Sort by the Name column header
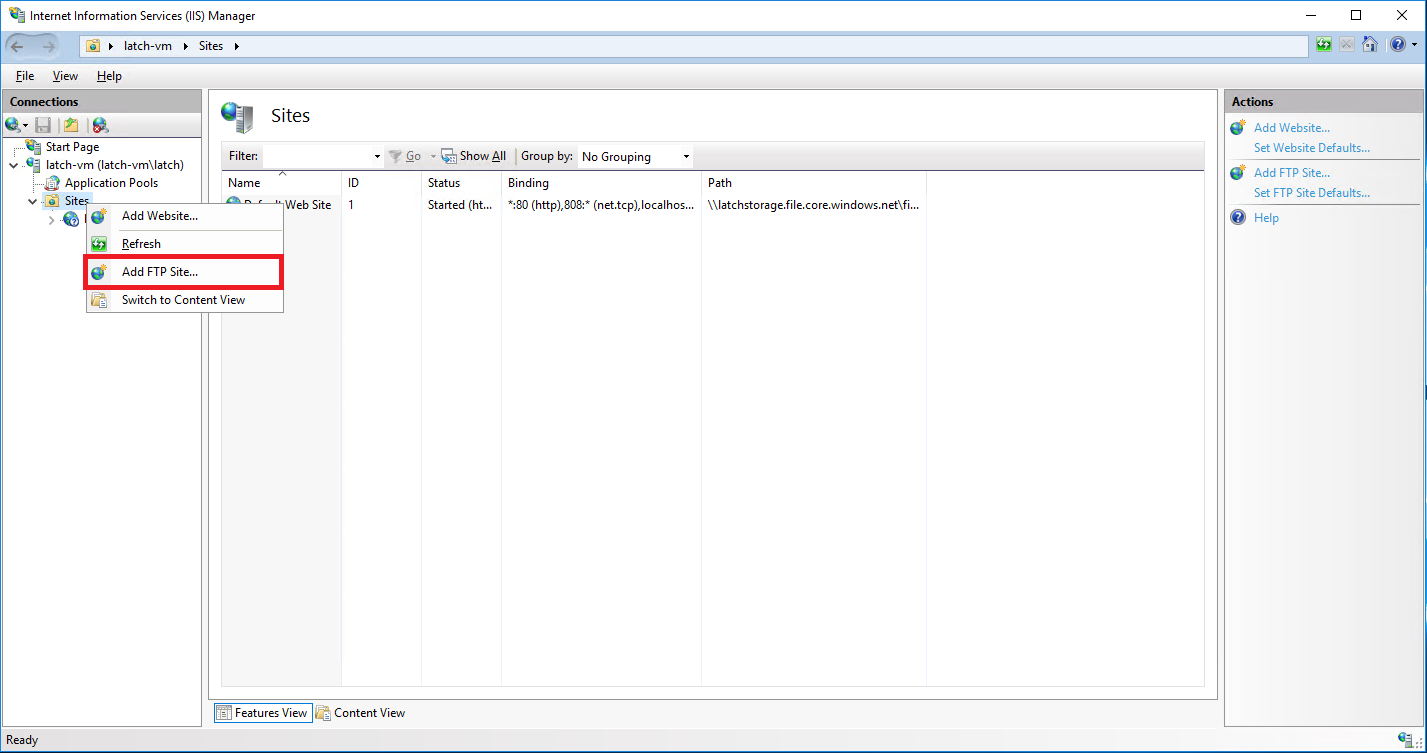 coord(281,183)
